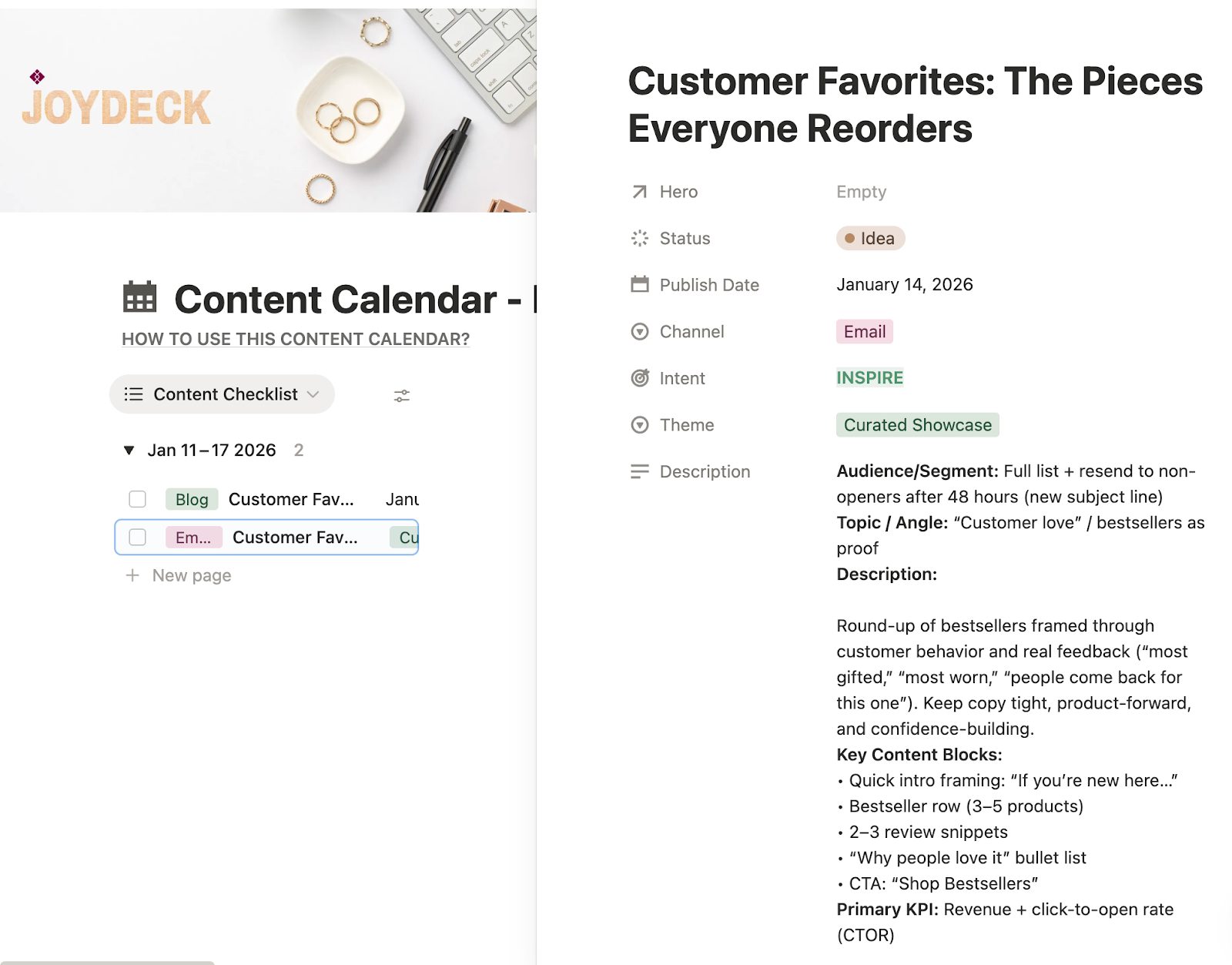Open the view settings sliders icon
Viewport: 1232px width, 965px height.
tap(401, 396)
